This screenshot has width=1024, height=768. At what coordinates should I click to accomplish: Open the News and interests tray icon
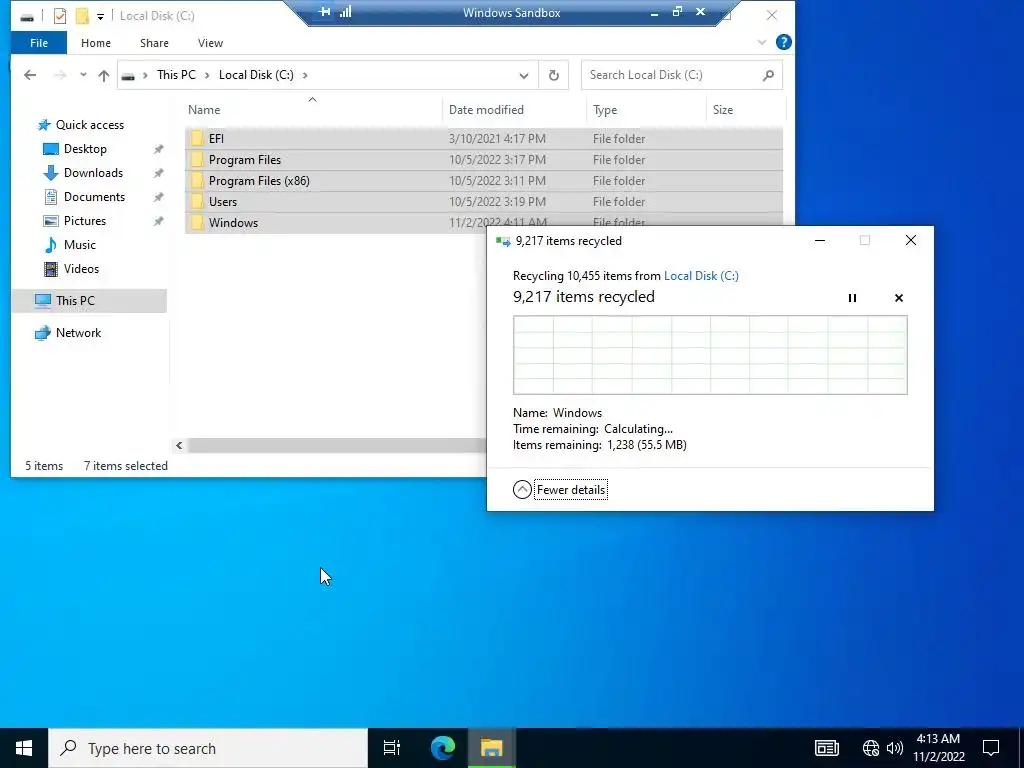826,748
